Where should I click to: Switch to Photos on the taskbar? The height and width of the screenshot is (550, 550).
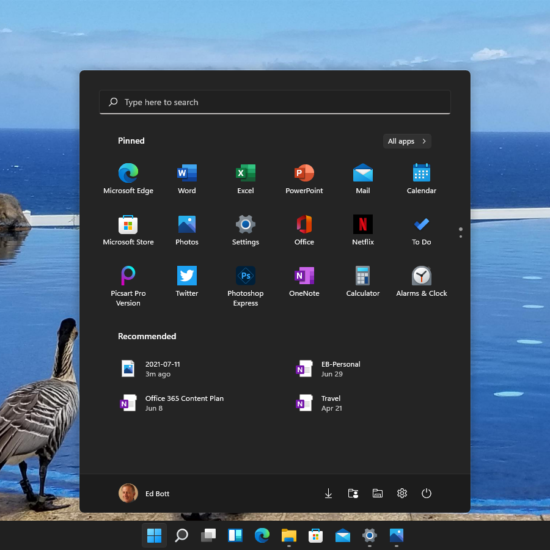[x=396, y=535]
